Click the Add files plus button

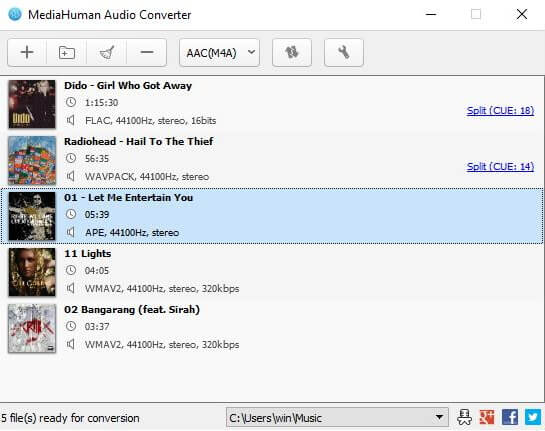coord(27,52)
